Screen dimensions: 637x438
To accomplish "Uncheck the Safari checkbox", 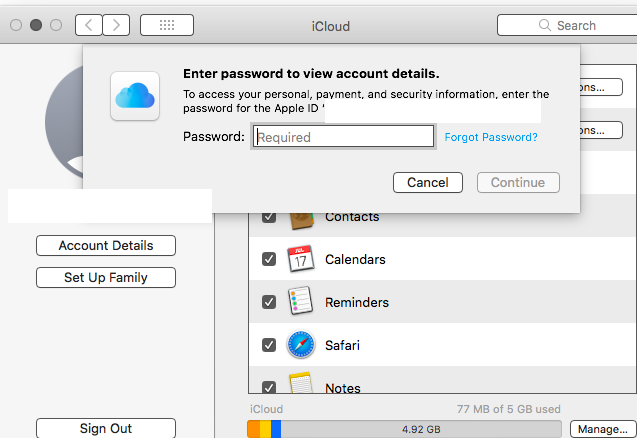I will tap(269, 345).
